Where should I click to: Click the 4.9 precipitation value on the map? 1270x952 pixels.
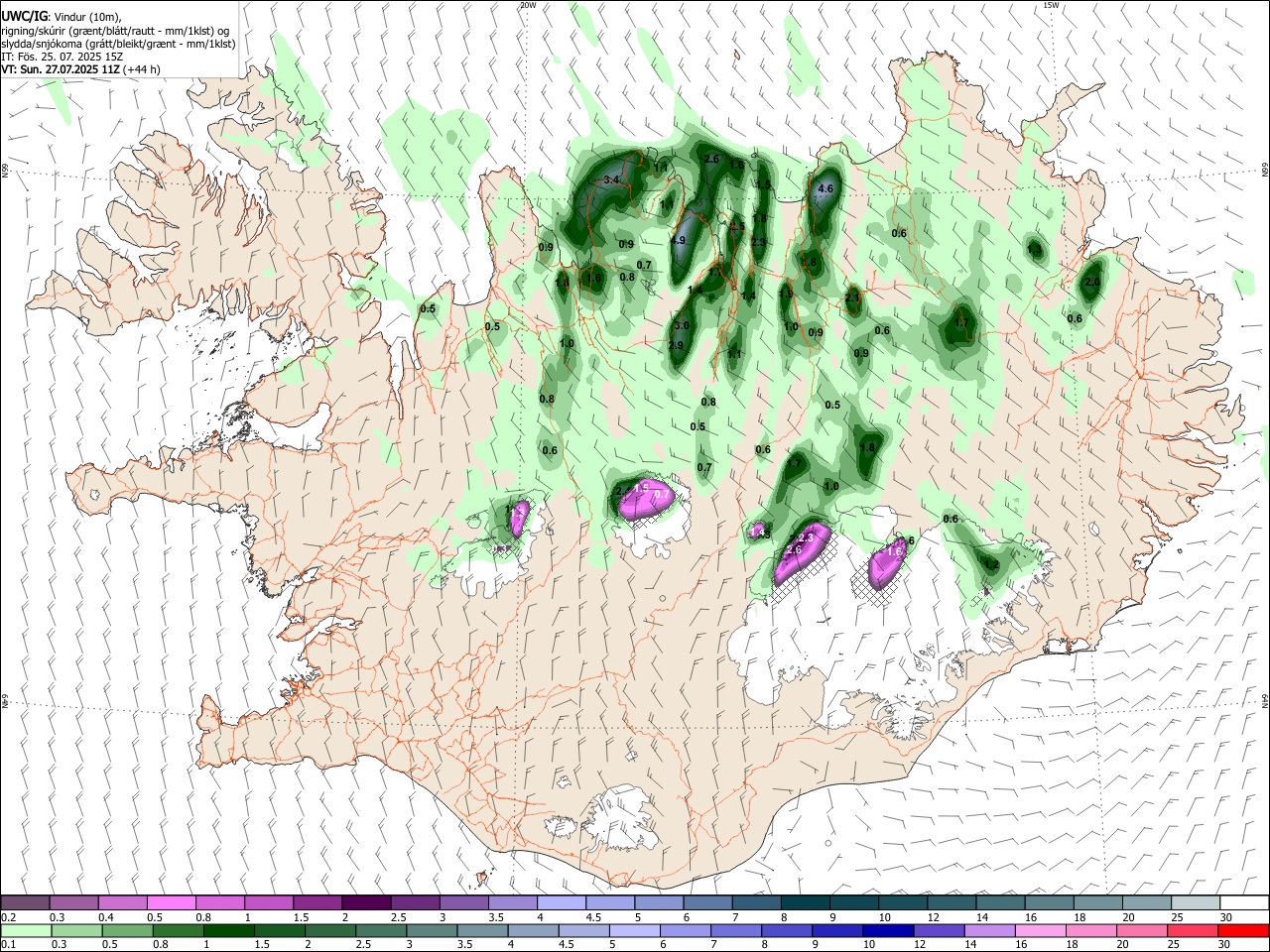click(679, 240)
